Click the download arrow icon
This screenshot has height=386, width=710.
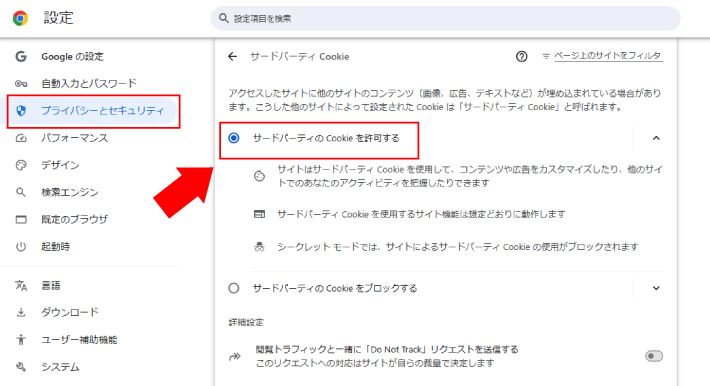click(x=21, y=313)
